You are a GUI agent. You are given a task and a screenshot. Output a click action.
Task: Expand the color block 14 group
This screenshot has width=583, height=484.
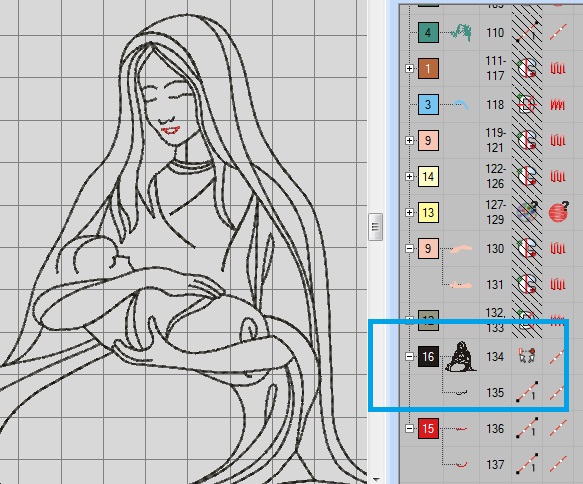[409, 176]
